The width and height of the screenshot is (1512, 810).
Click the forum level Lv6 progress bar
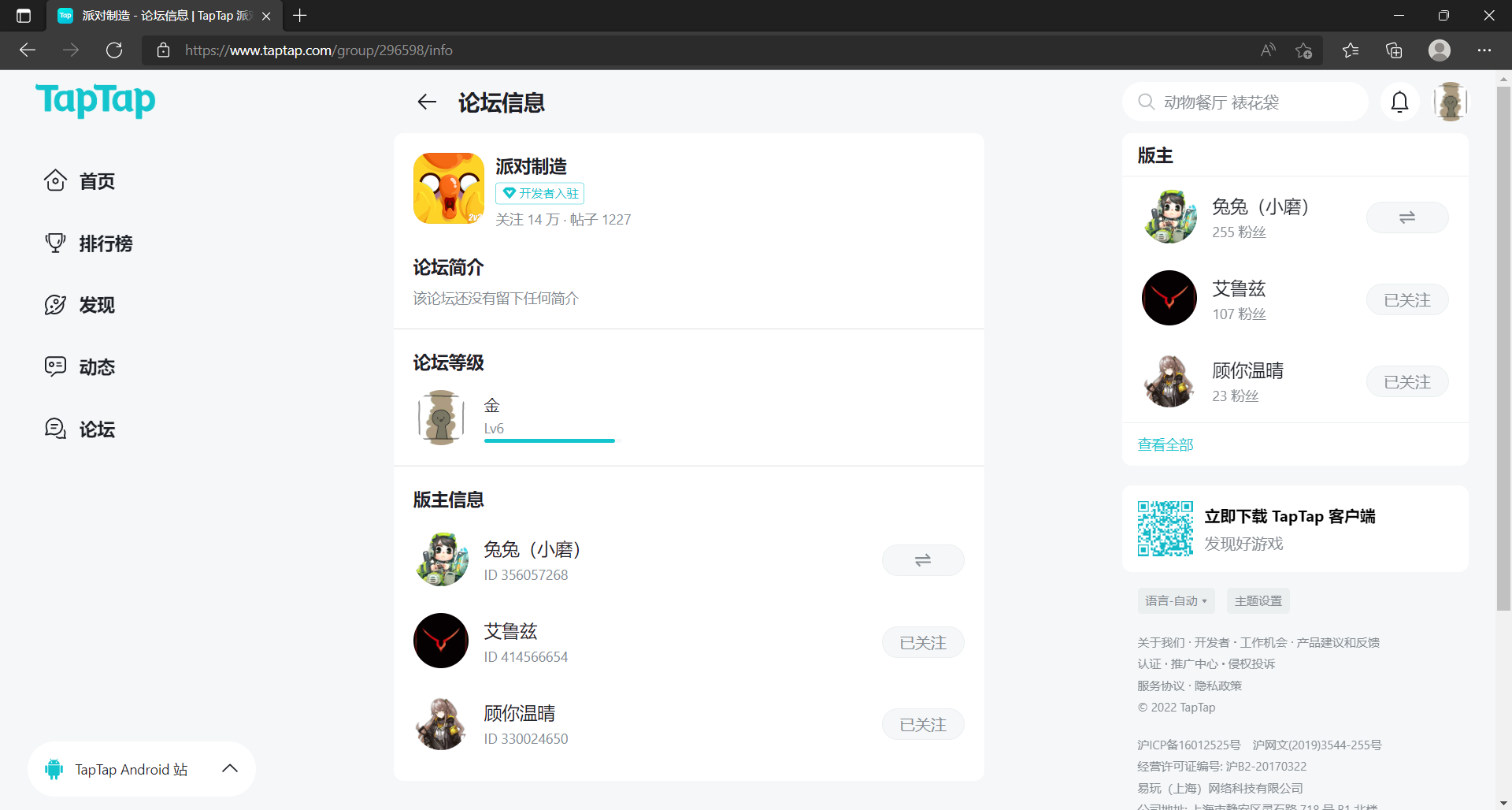(552, 440)
